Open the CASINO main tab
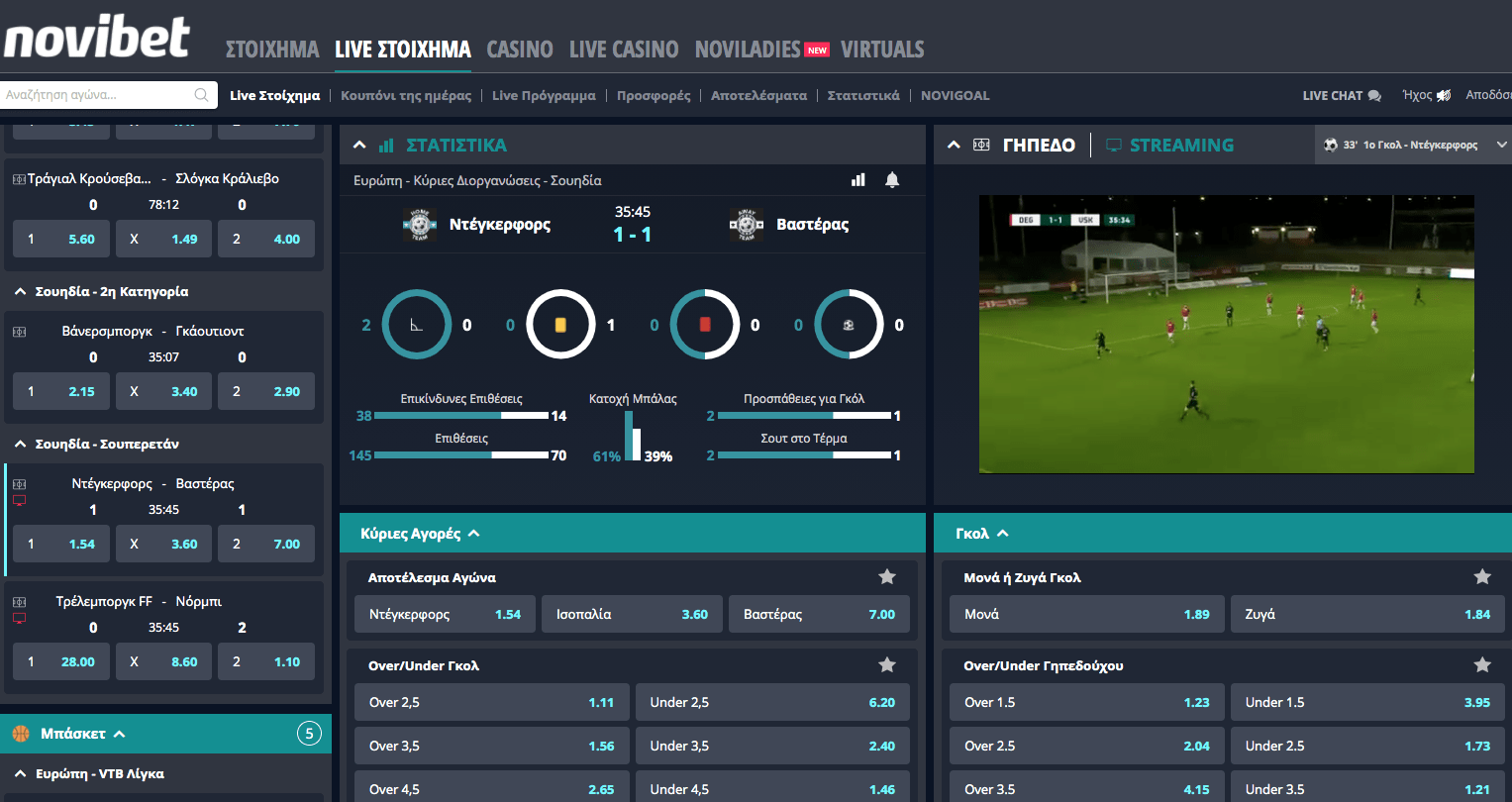Viewport: 1512px width, 802px height. pos(520,49)
